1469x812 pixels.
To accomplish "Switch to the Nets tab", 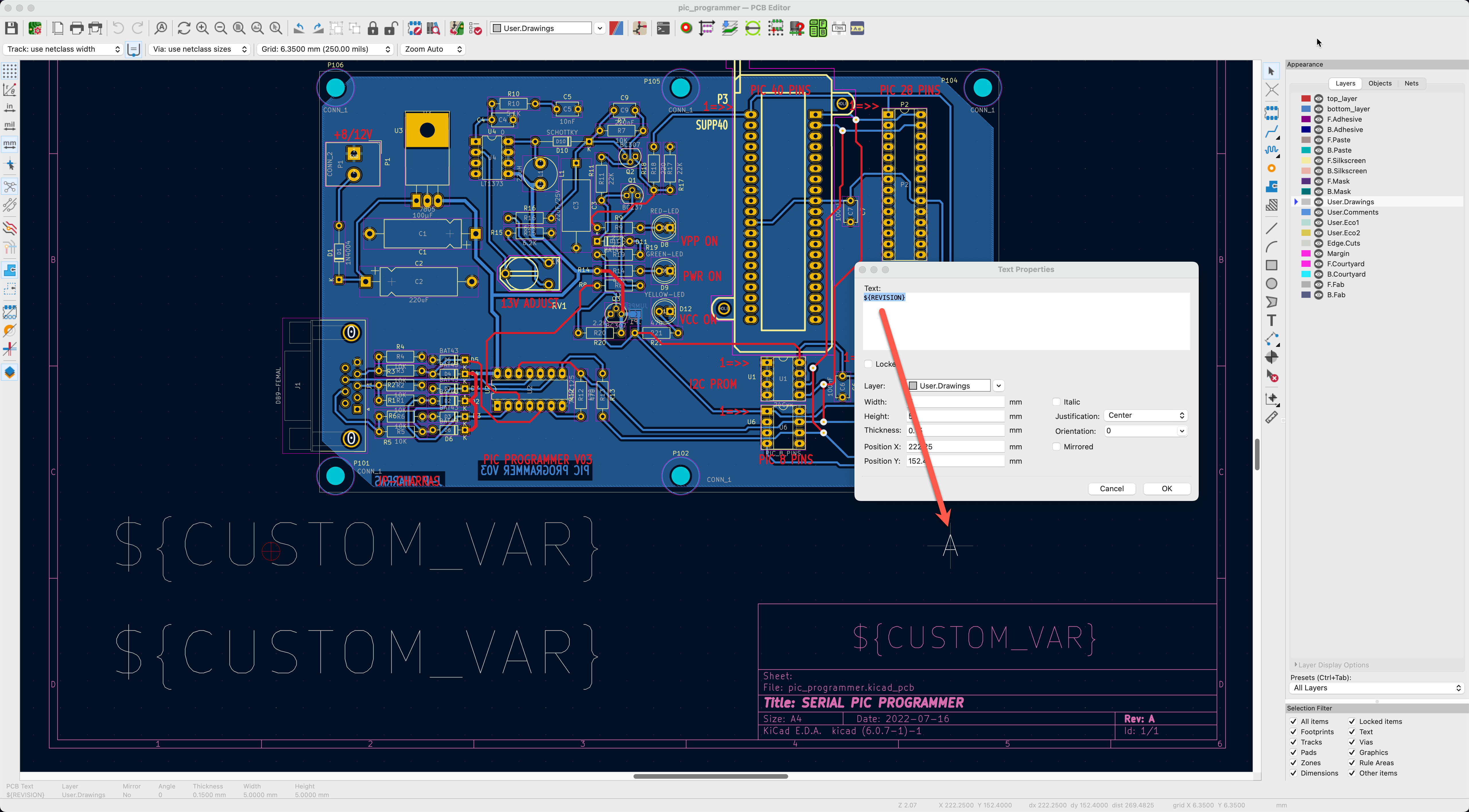I will 1412,83.
